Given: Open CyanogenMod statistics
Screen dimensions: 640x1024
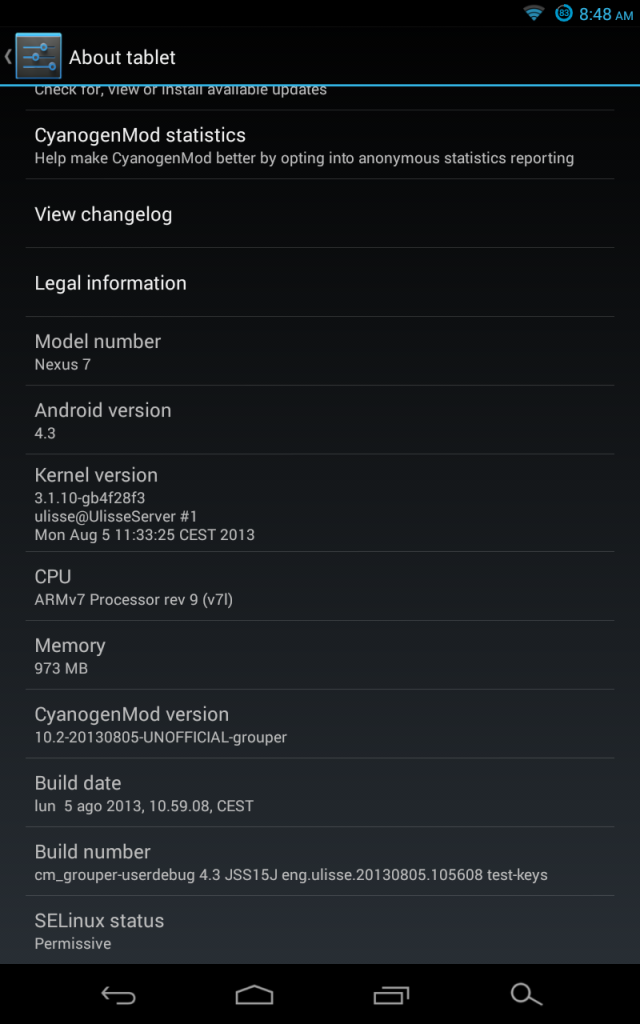Looking at the screenshot, I should [320, 145].
